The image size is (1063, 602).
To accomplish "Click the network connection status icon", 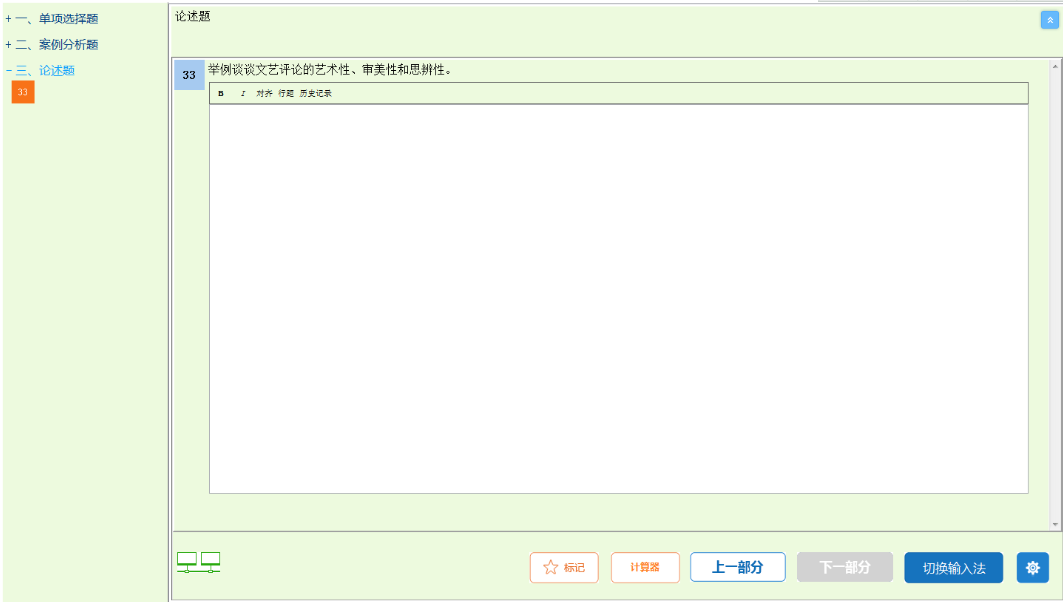I will [199, 563].
